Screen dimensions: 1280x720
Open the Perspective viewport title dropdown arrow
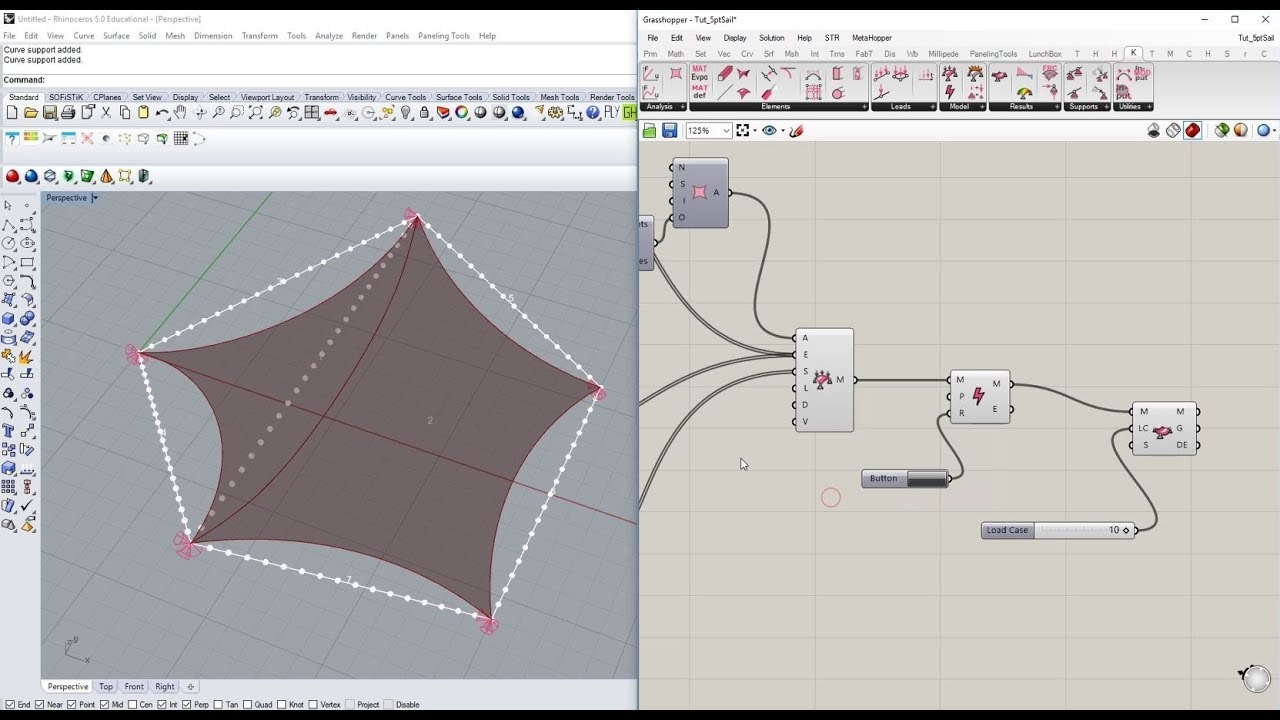click(x=95, y=198)
